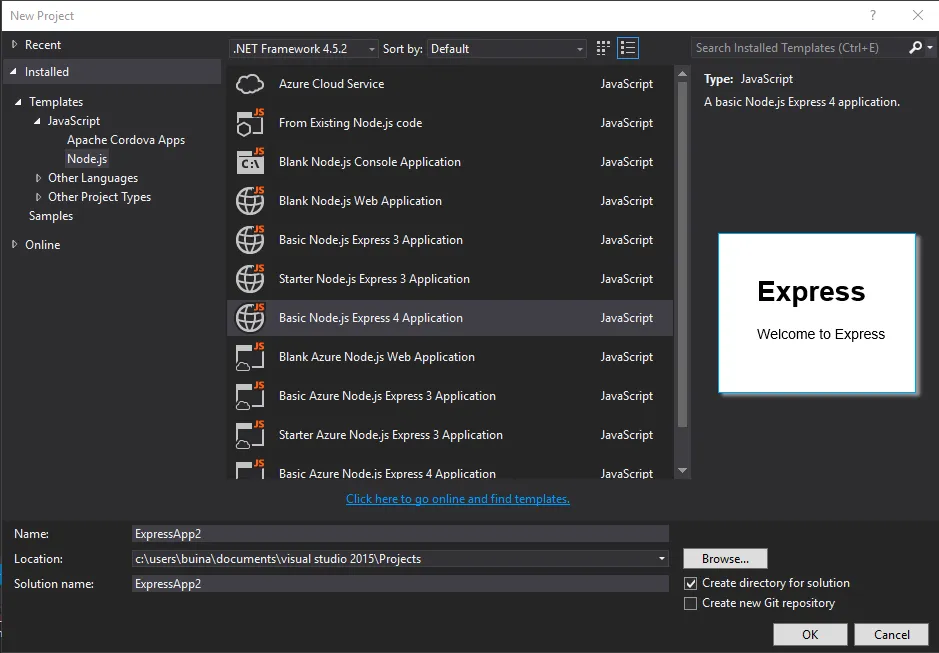Select Blank Node.js Web Application name
This screenshot has width=939, height=653.
click(360, 201)
